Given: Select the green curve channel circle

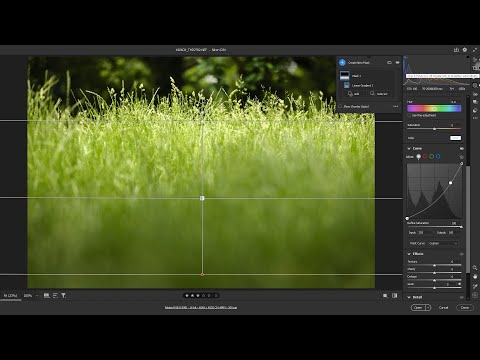Looking at the screenshot, I should click(432, 156).
